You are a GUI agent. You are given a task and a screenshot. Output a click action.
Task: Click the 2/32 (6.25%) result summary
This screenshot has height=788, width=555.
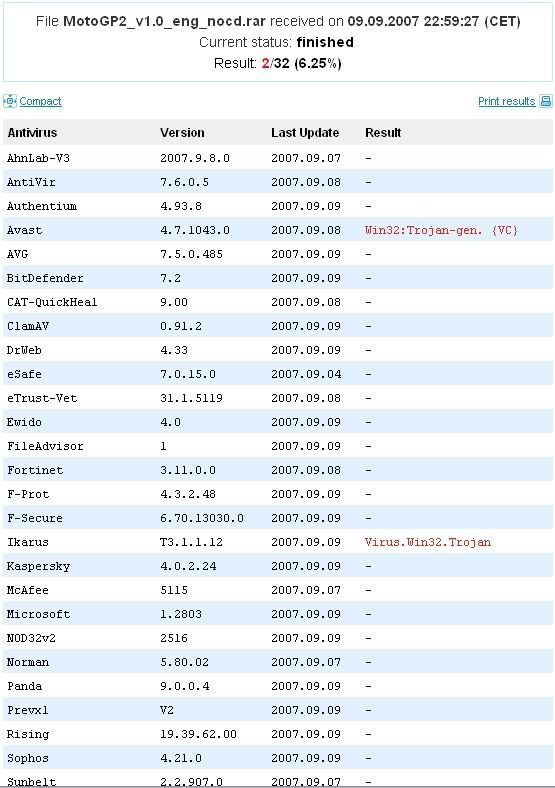pyautogui.click(x=302, y=63)
